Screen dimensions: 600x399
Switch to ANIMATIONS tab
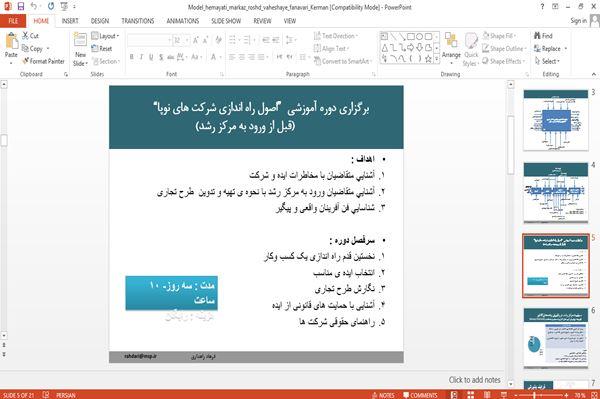pyautogui.click(x=183, y=21)
